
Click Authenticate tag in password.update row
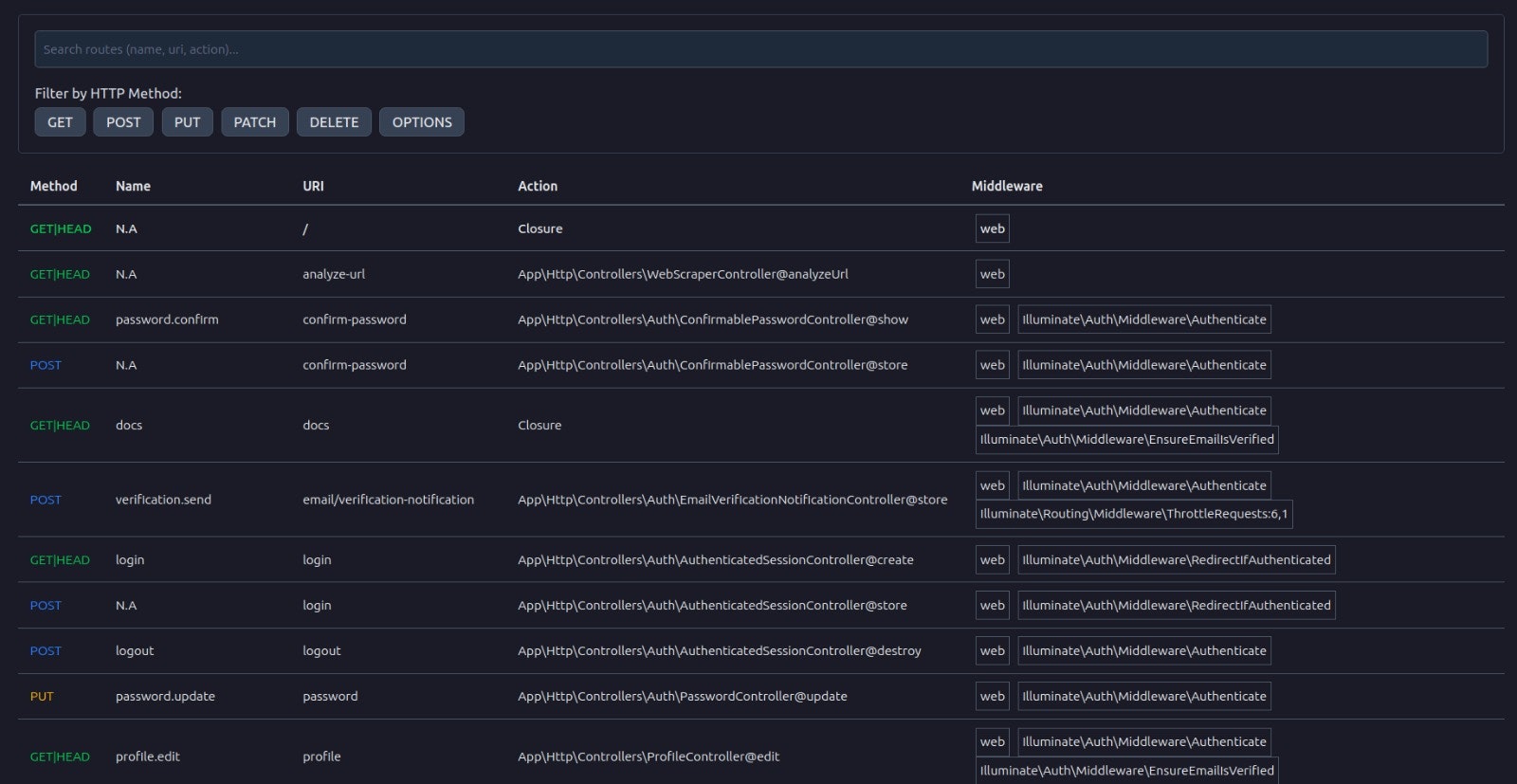pos(1144,697)
